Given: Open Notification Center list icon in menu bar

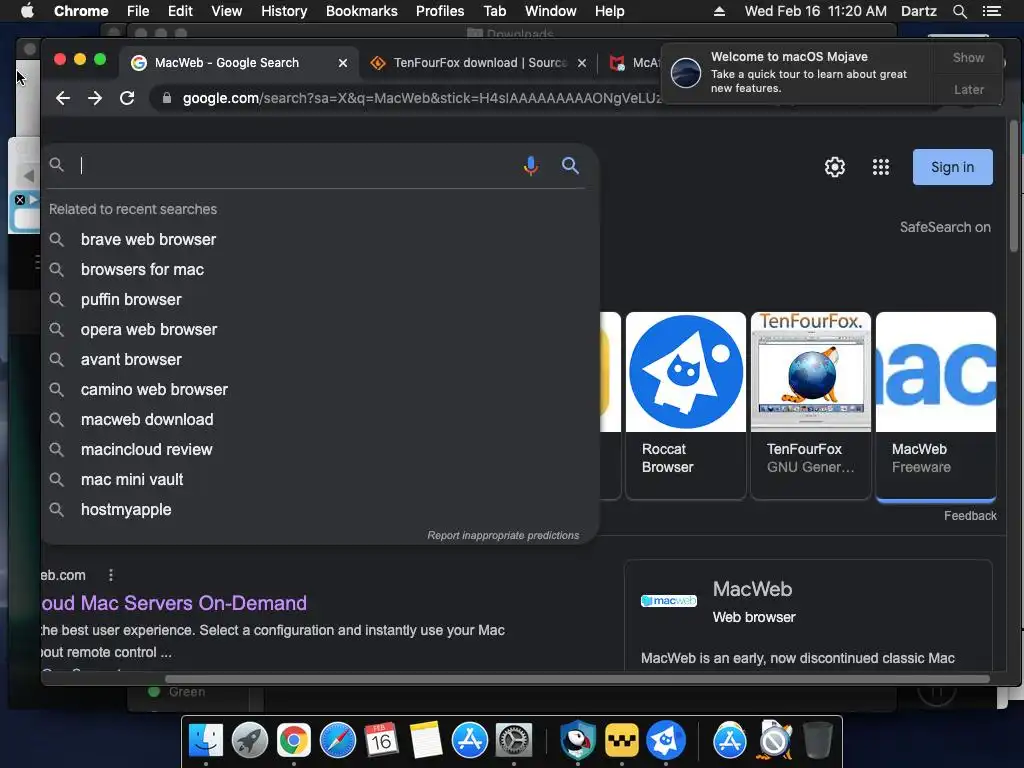Looking at the screenshot, I should pyautogui.click(x=991, y=11).
